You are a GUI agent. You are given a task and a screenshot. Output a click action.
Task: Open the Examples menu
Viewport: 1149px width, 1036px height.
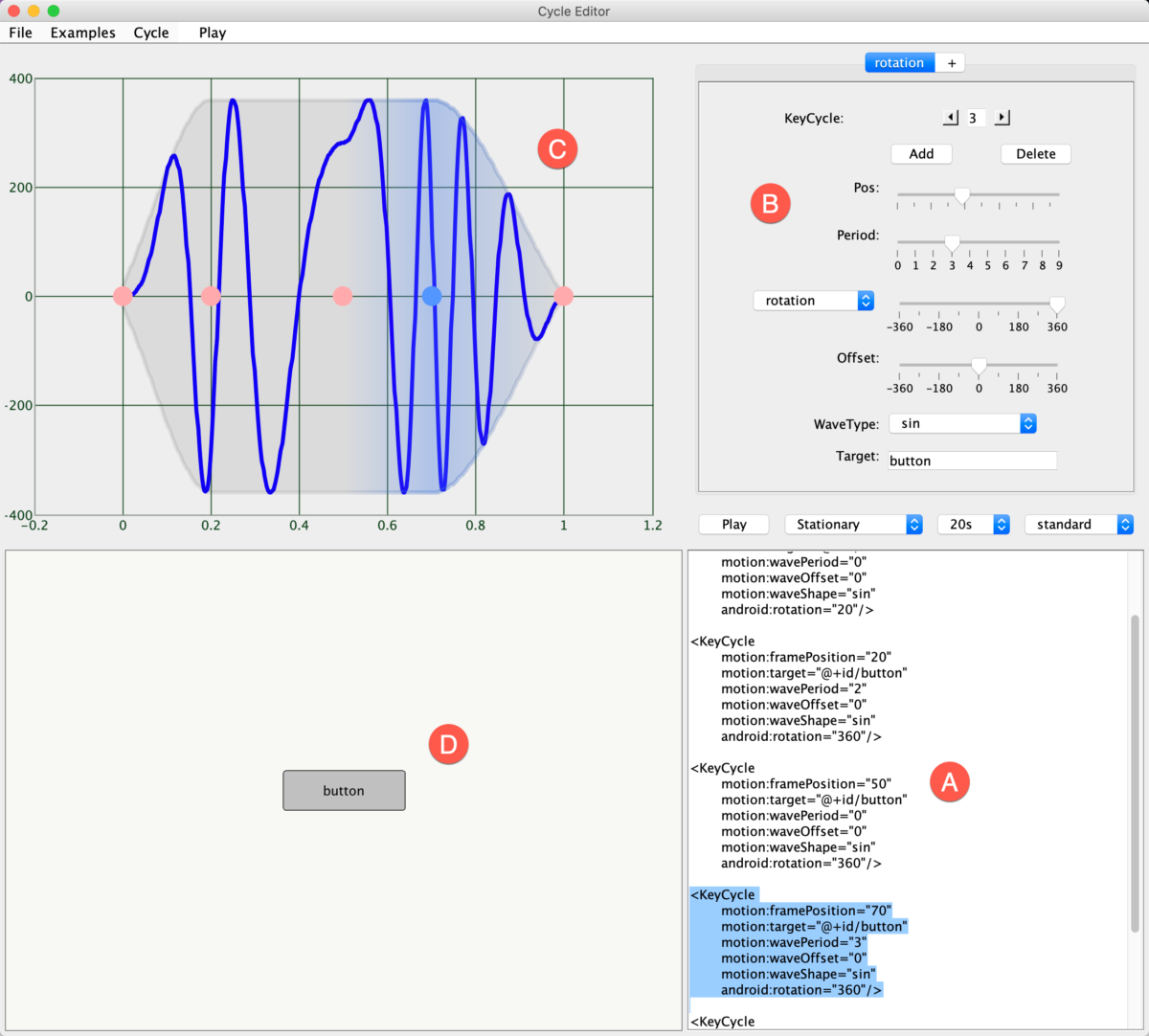[82, 32]
